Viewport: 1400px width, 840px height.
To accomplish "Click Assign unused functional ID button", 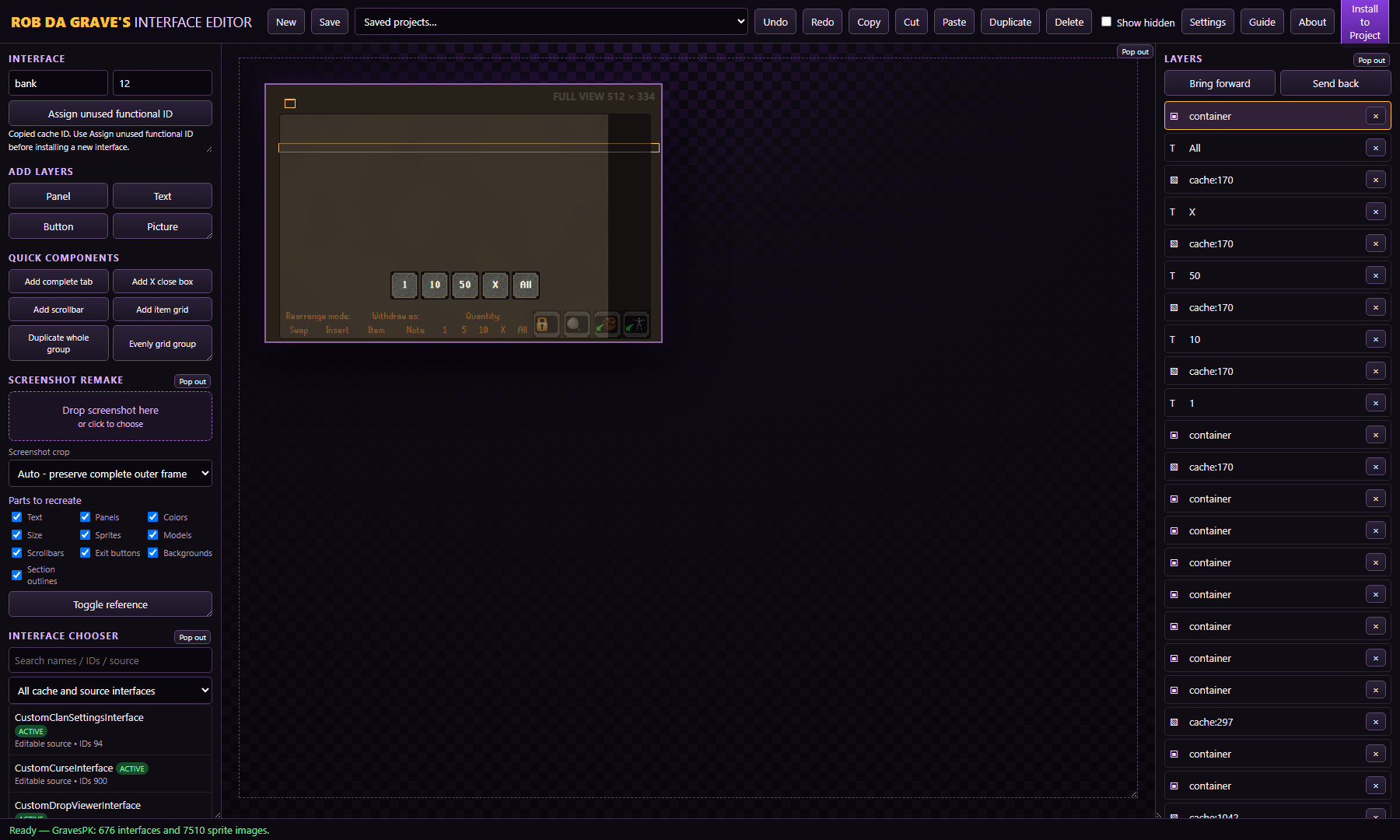I will pos(110,114).
